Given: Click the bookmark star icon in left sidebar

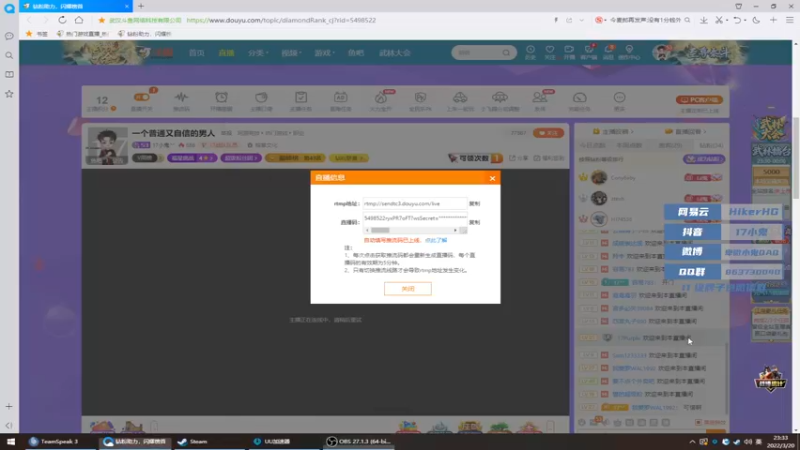Looking at the screenshot, I should (9, 94).
